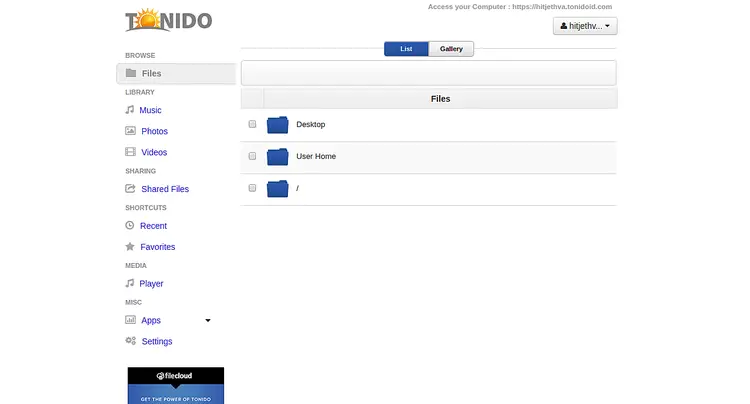Click the Files column header

440,98
